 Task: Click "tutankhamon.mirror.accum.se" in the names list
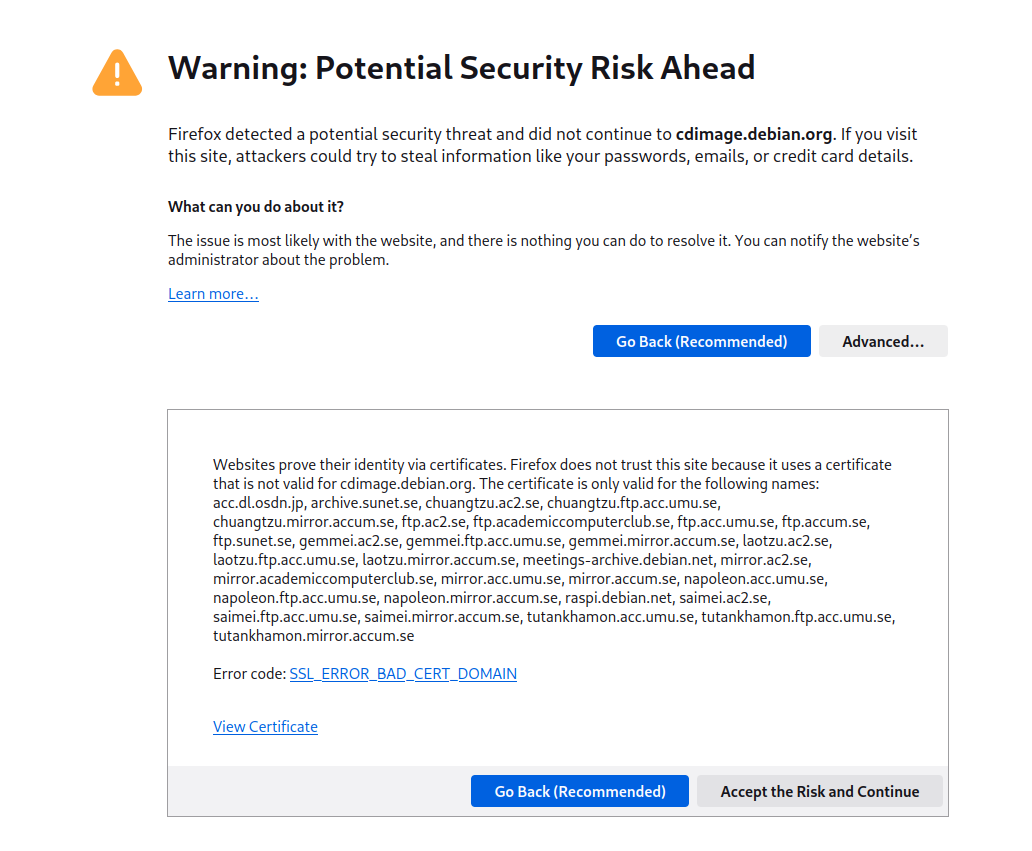click(313, 636)
